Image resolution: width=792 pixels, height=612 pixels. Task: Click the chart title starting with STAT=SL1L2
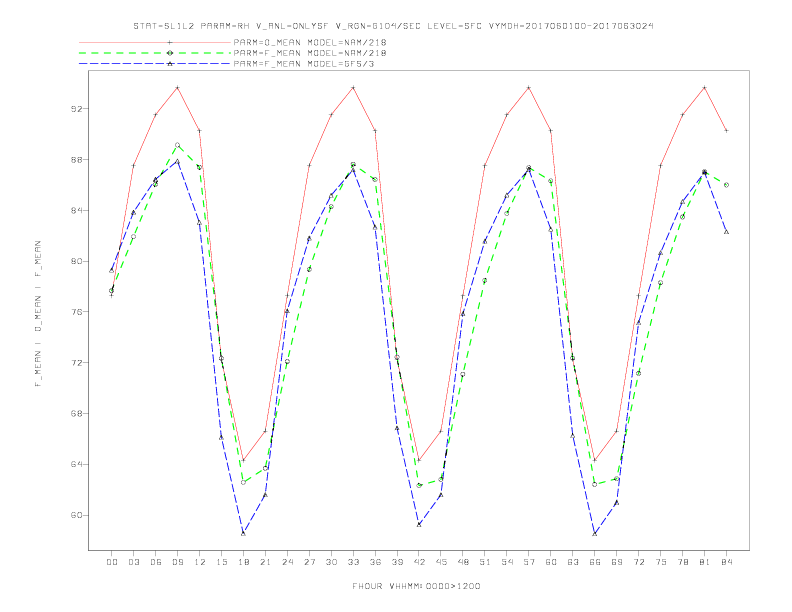(x=393, y=26)
